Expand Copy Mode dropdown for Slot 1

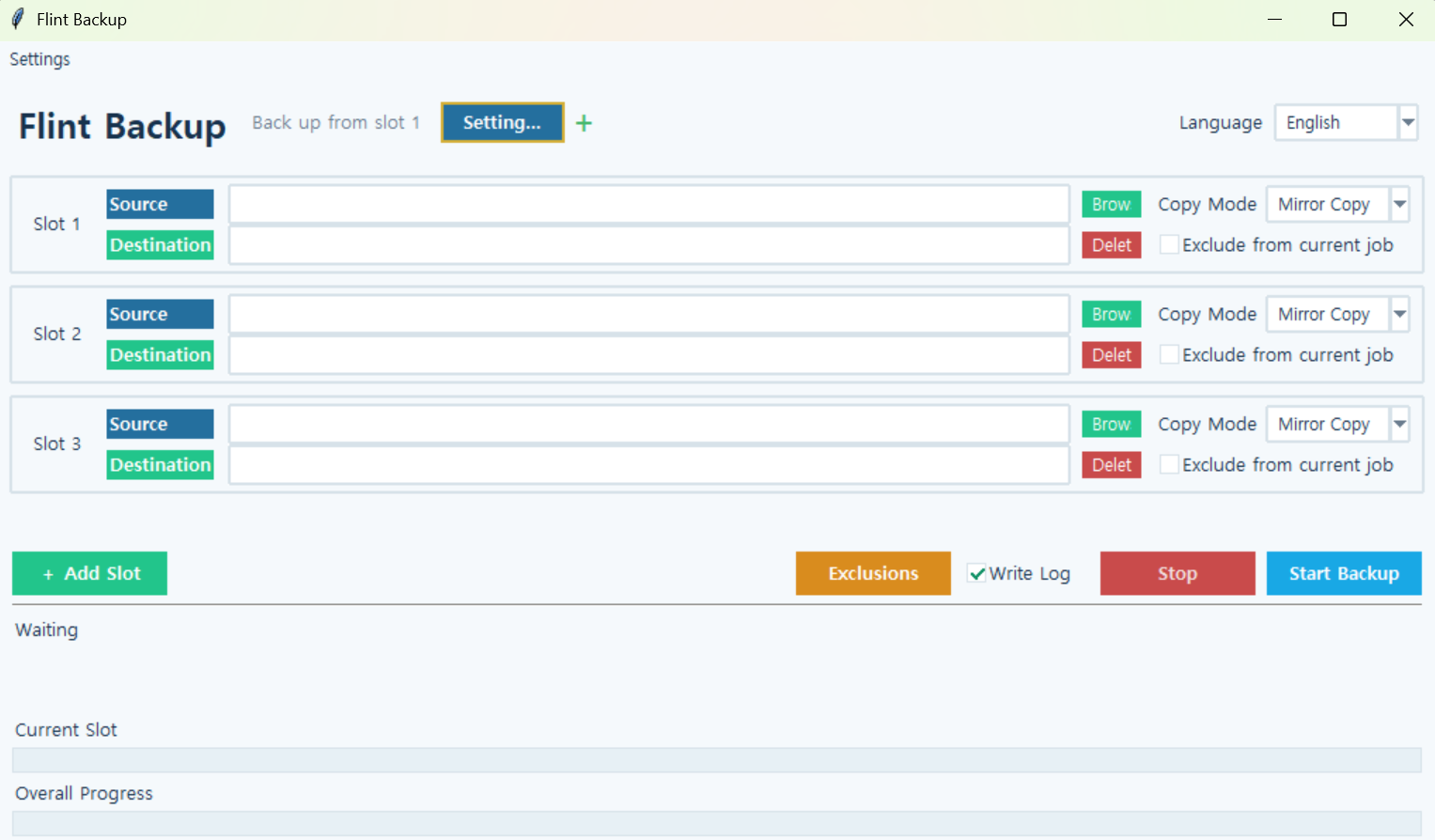pos(1399,204)
